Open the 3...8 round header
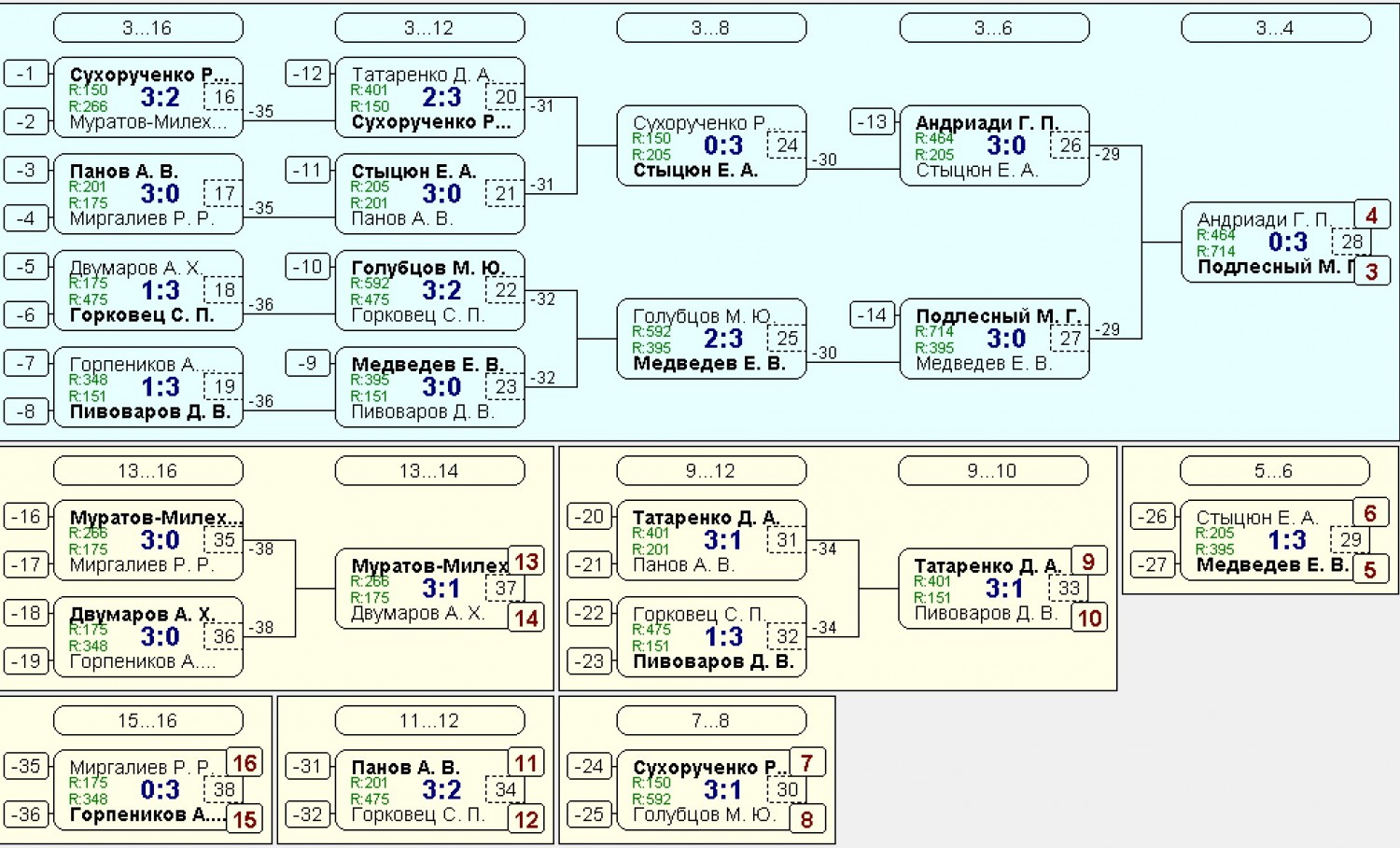This screenshot has height=848, width=1400. pyautogui.click(x=711, y=28)
